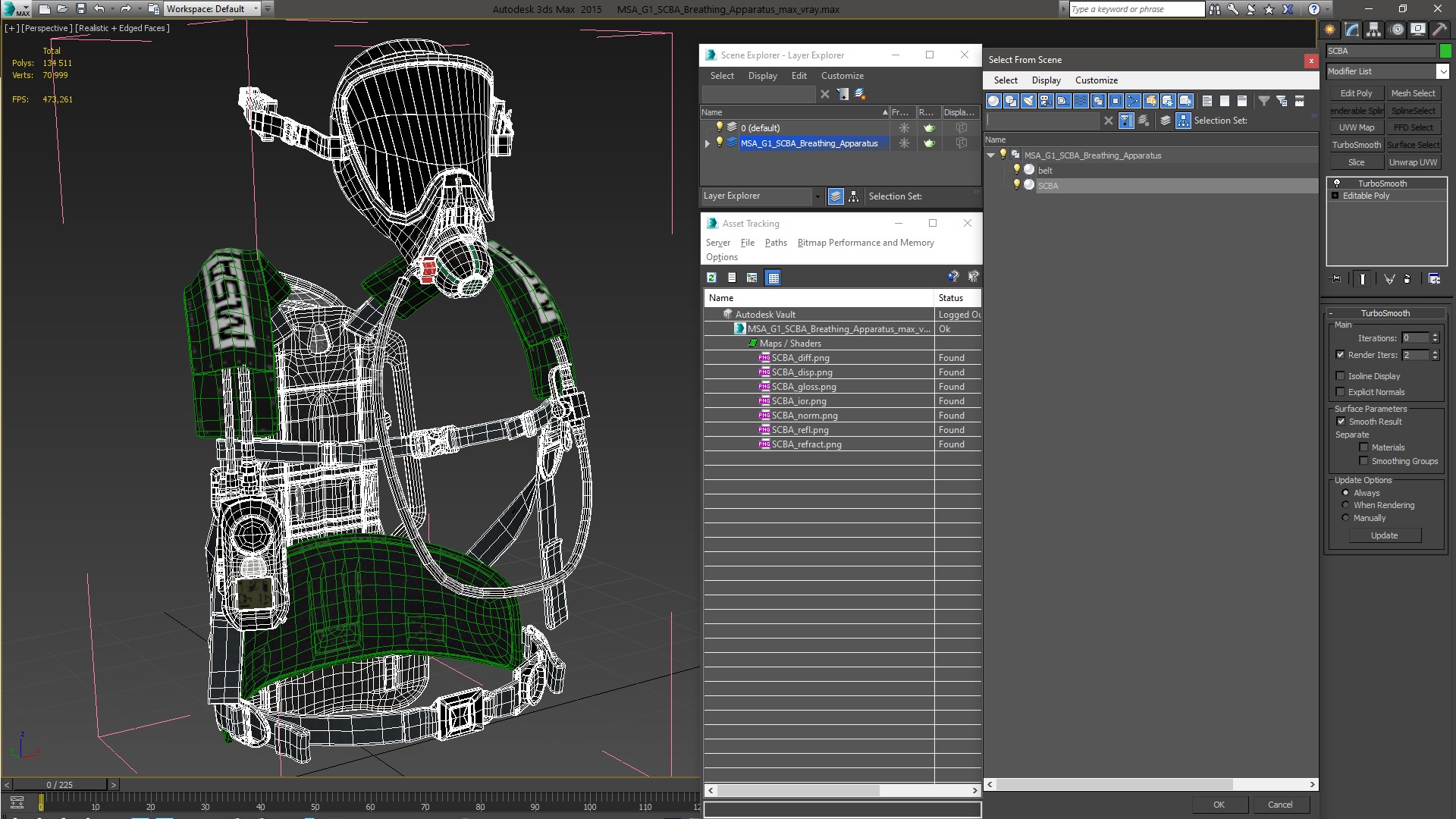The height and width of the screenshot is (819, 1456).
Task: Click the Unwrap UVW modifier button
Action: [1413, 162]
